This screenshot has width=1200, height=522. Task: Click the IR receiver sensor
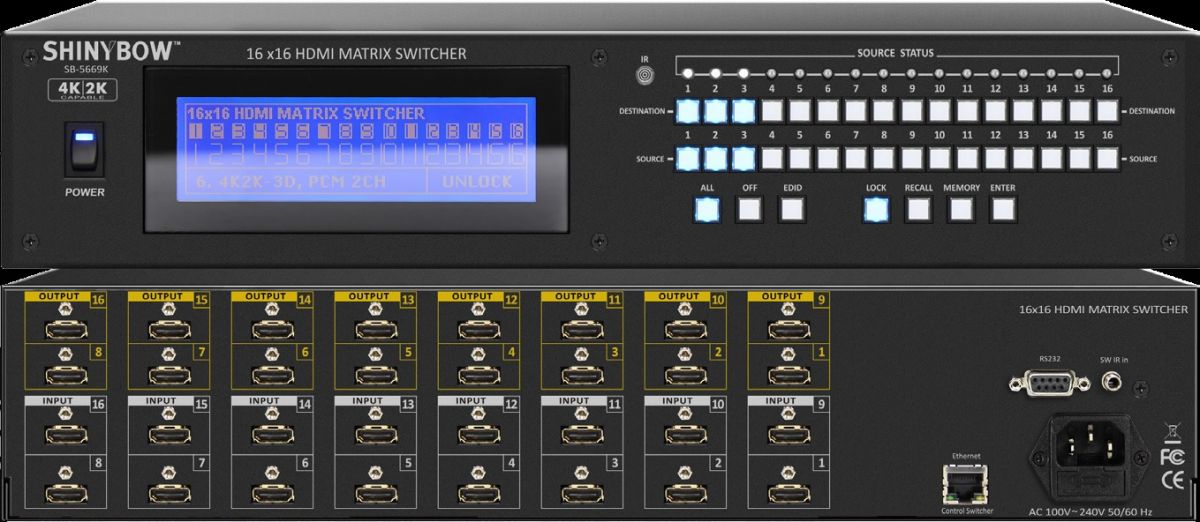644,76
